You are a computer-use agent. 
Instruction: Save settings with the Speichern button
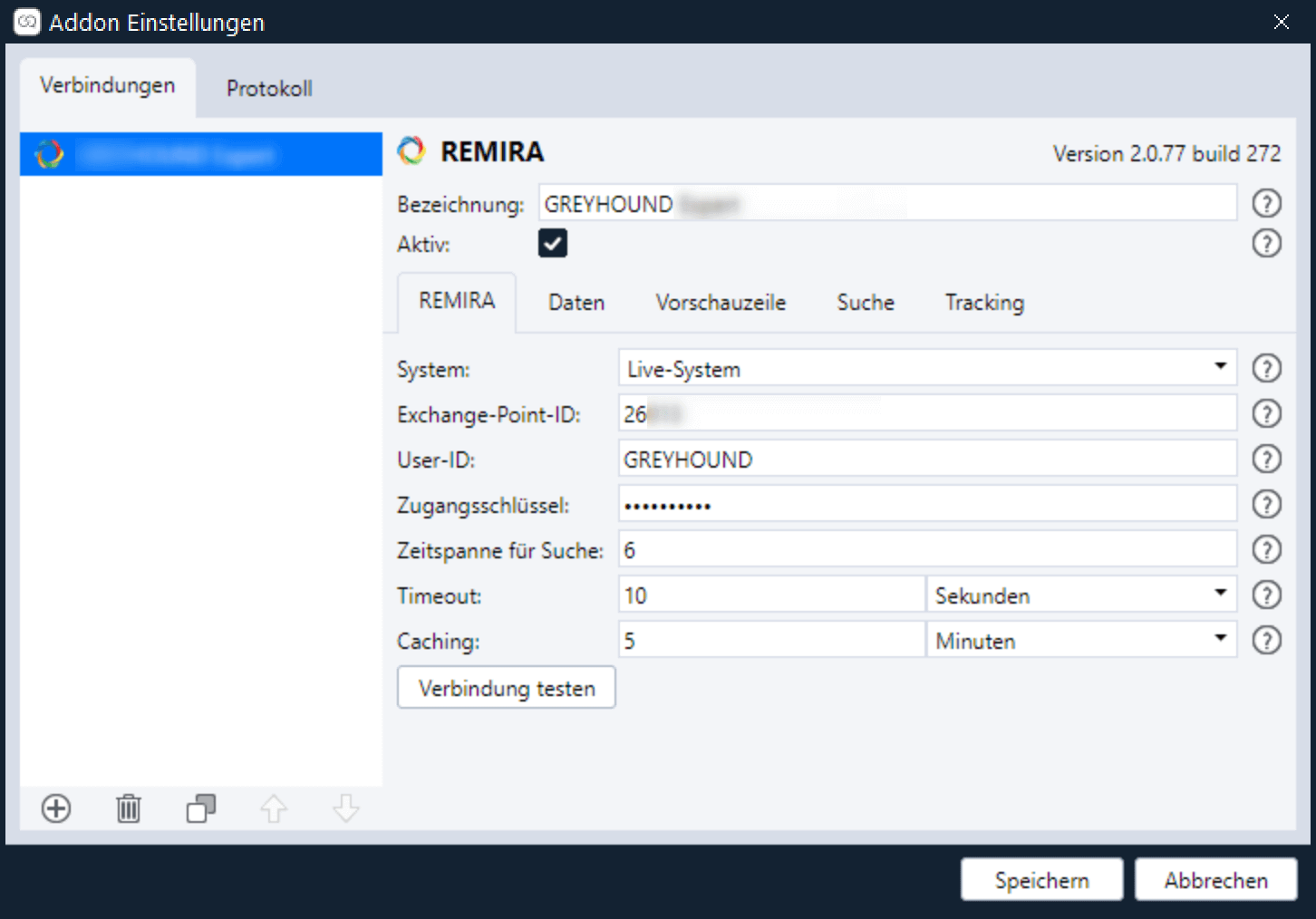coord(1042,880)
